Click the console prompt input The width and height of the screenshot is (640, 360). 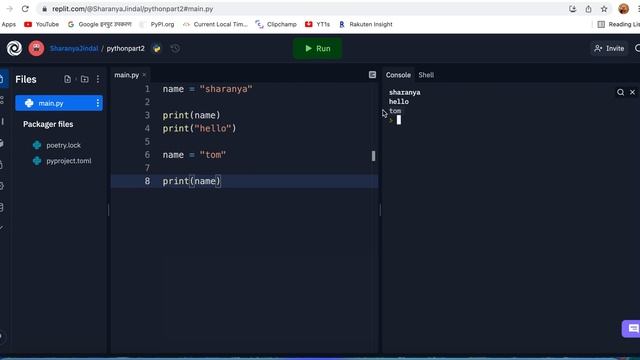pyautogui.click(x=399, y=120)
